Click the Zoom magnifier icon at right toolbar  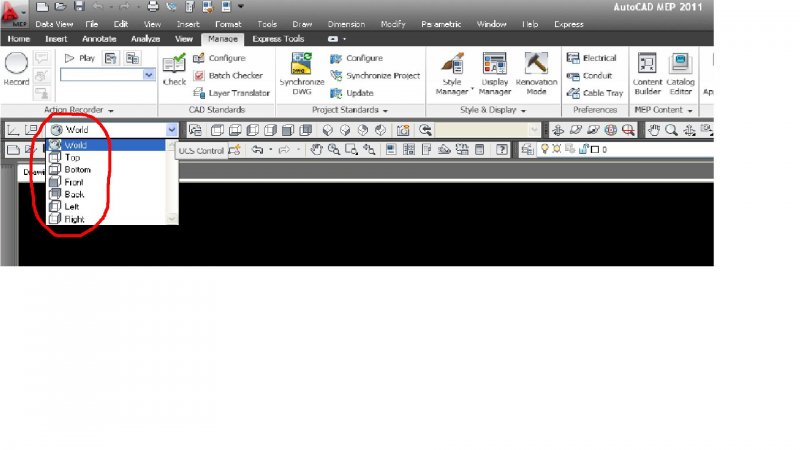click(x=671, y=130)
